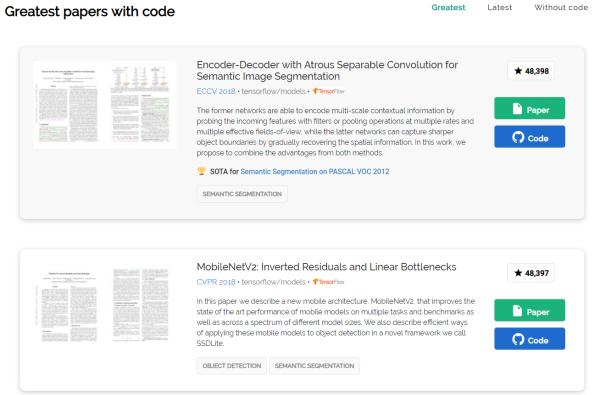The height and width of the screenshot is (395, 600).
Task: Click the CVPR 2018 conference link
Action: tap(216, 282)
